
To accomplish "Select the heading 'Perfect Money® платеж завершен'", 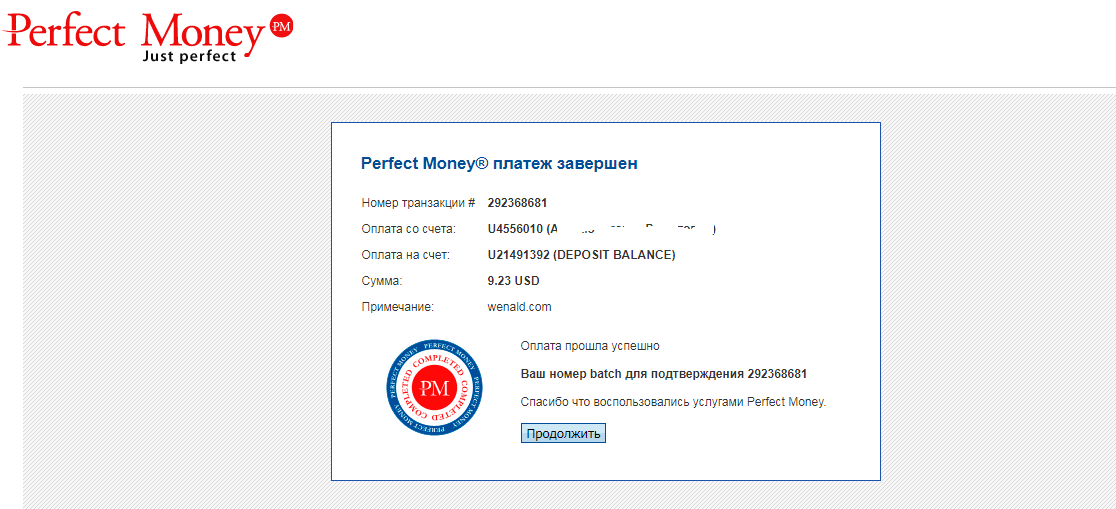I will point(499,164).
